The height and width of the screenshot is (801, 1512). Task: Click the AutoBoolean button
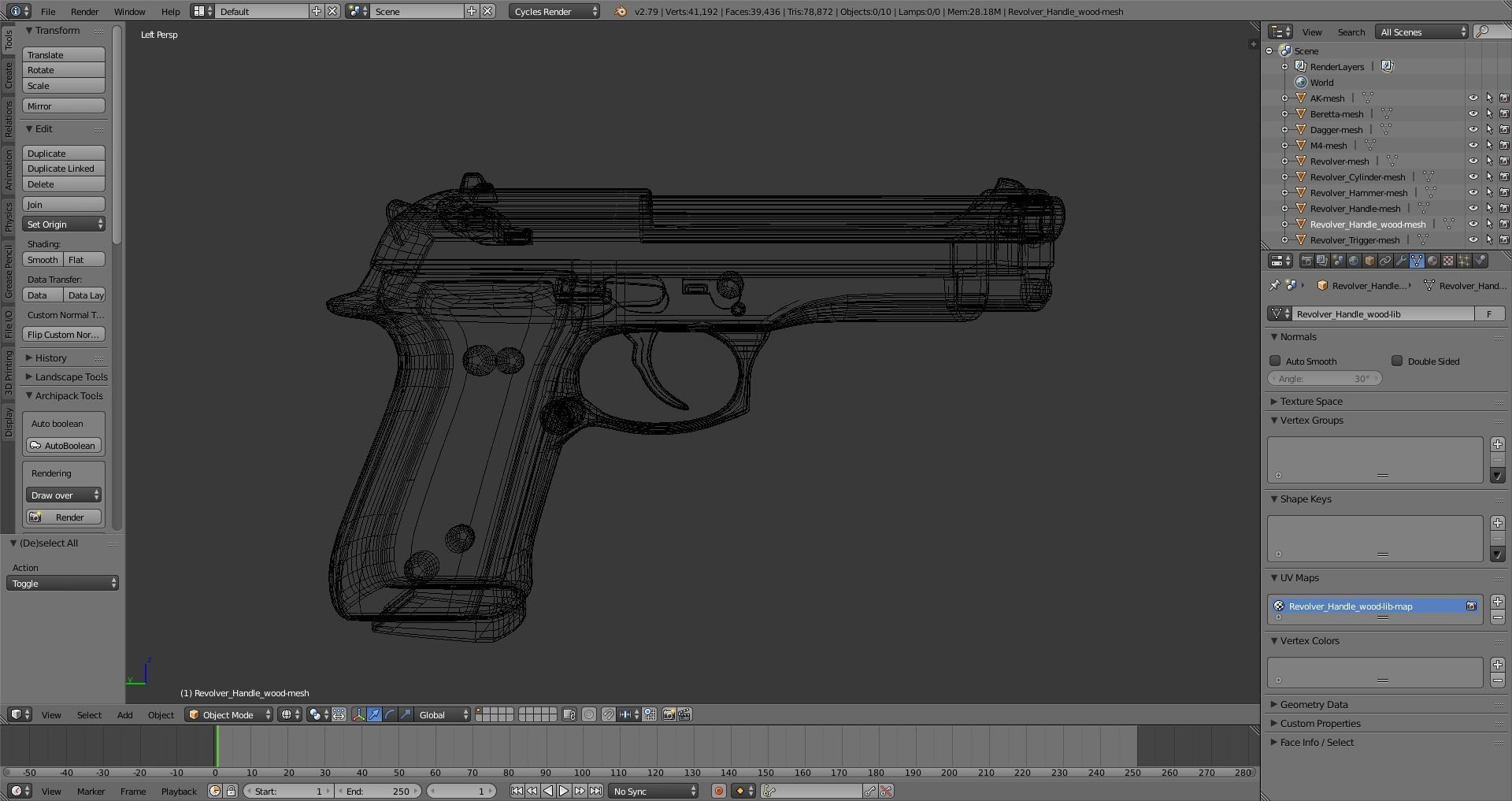64,446
